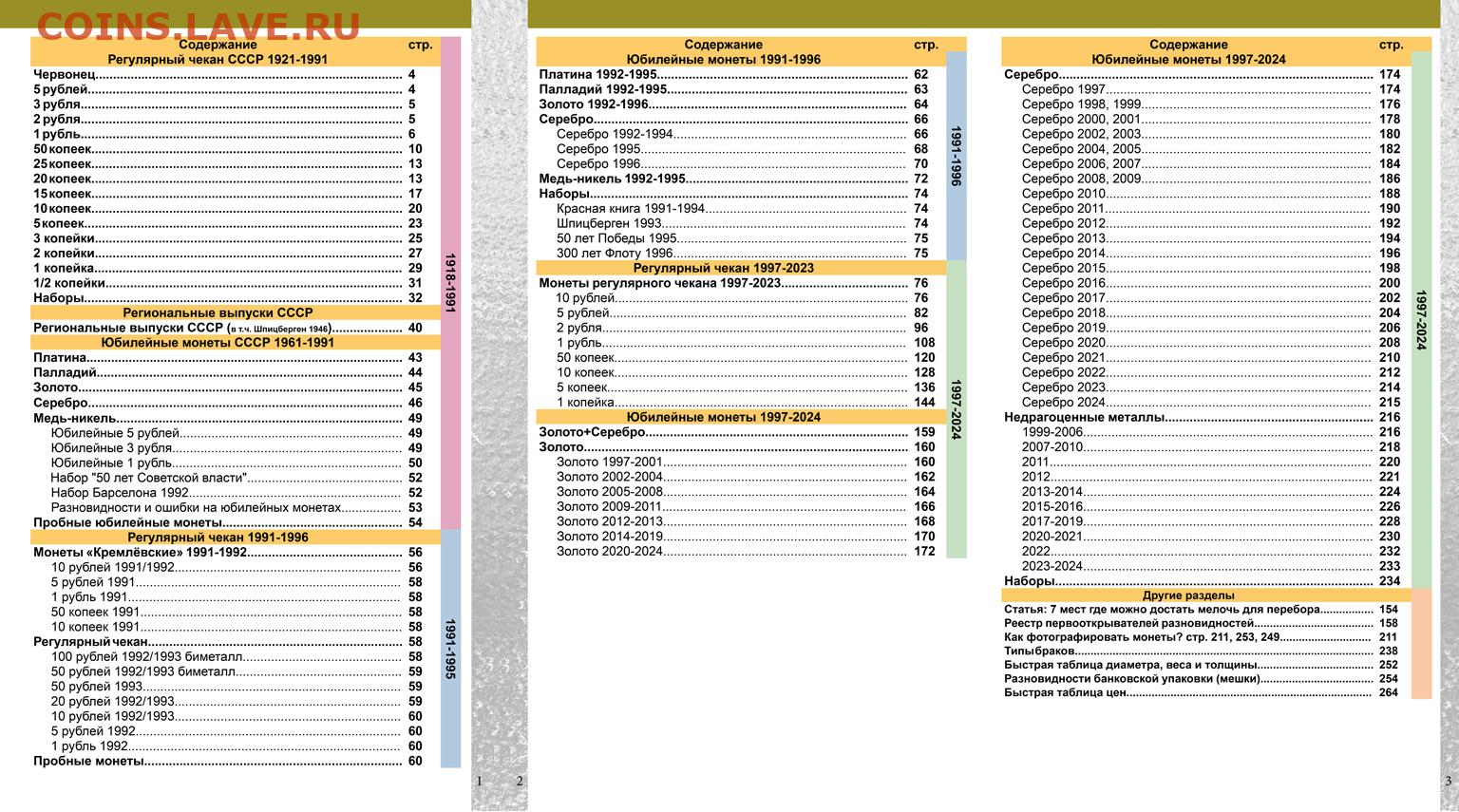
Task: Click the "Юбилейные монеты СССР 1961-1991" heading
Action: click(x=218, y=343)
